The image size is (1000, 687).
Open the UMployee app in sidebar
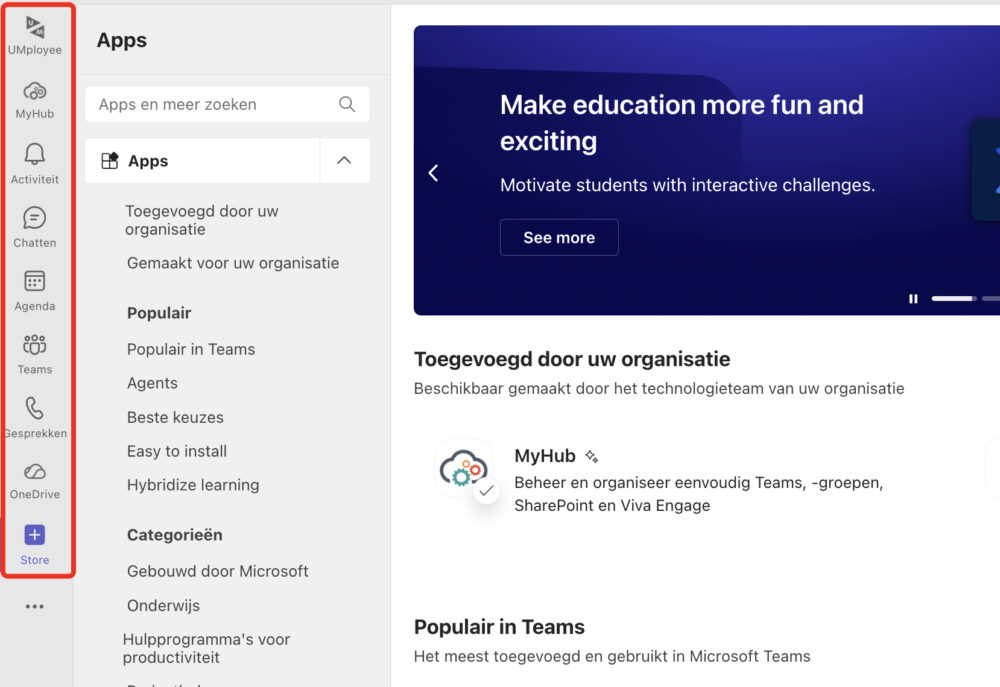pos(34,36)
